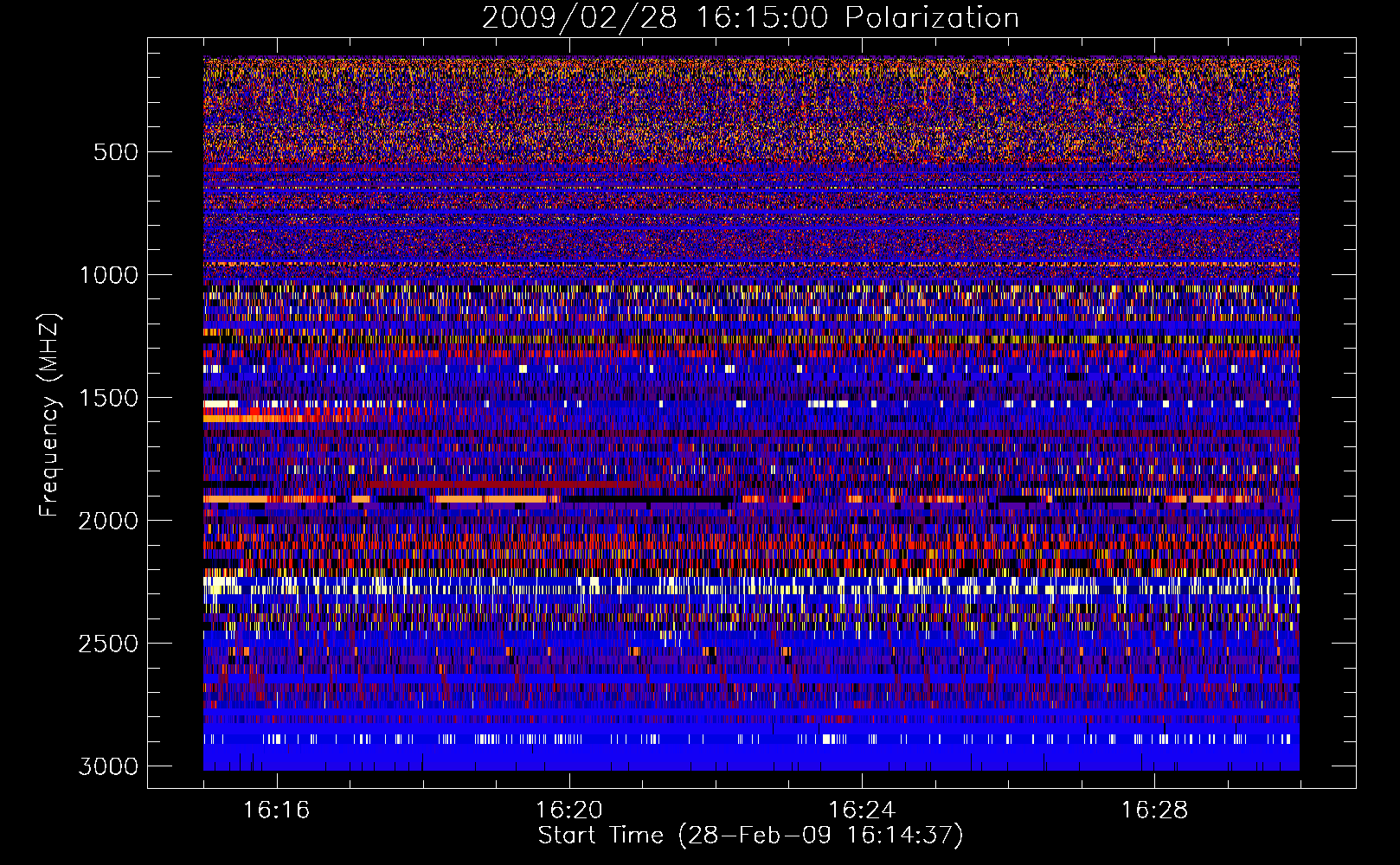Click the plot title '2009/02/28 16:15:00 Polarization'
Viewport: 1400px width, 865px height.
[750, 17]
